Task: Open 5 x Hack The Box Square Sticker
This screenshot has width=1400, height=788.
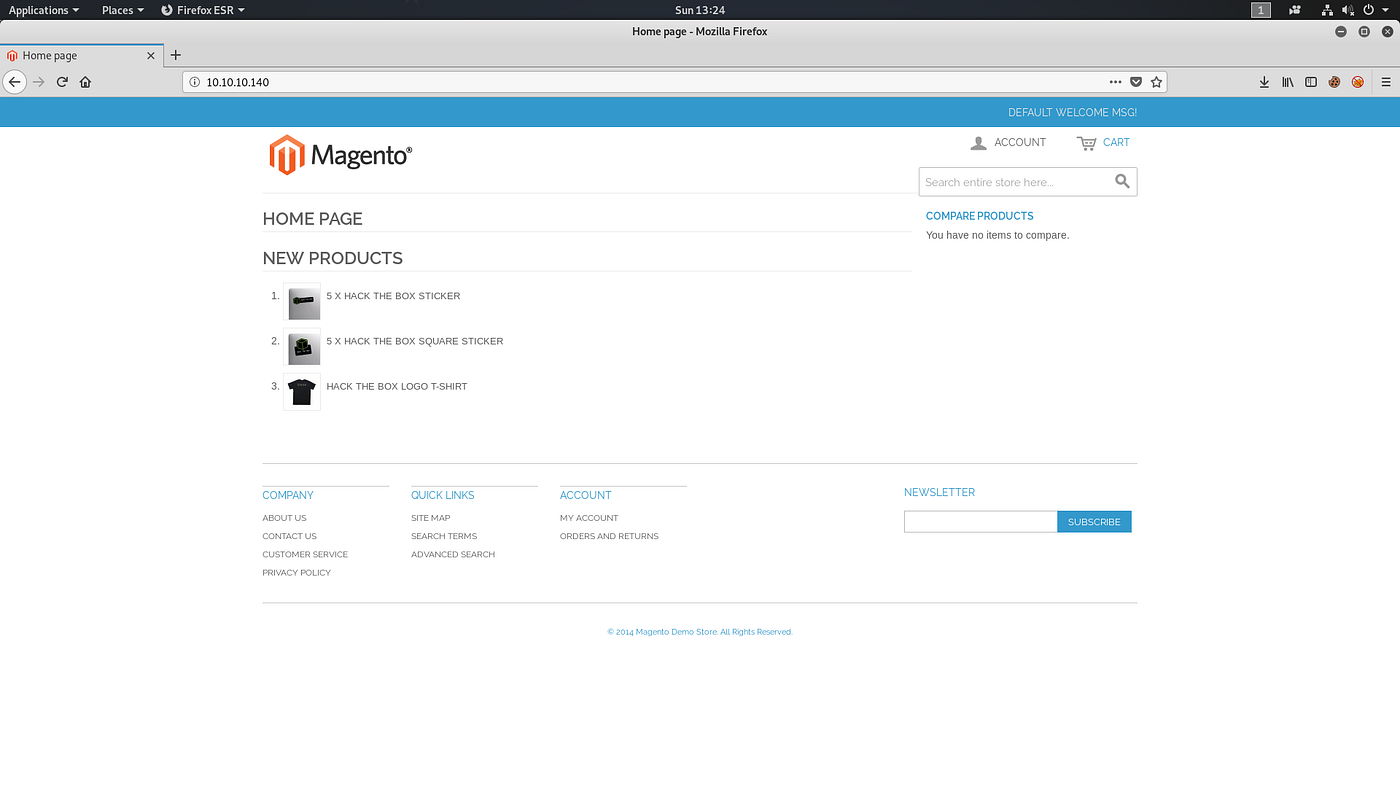Action: (415, 341)
